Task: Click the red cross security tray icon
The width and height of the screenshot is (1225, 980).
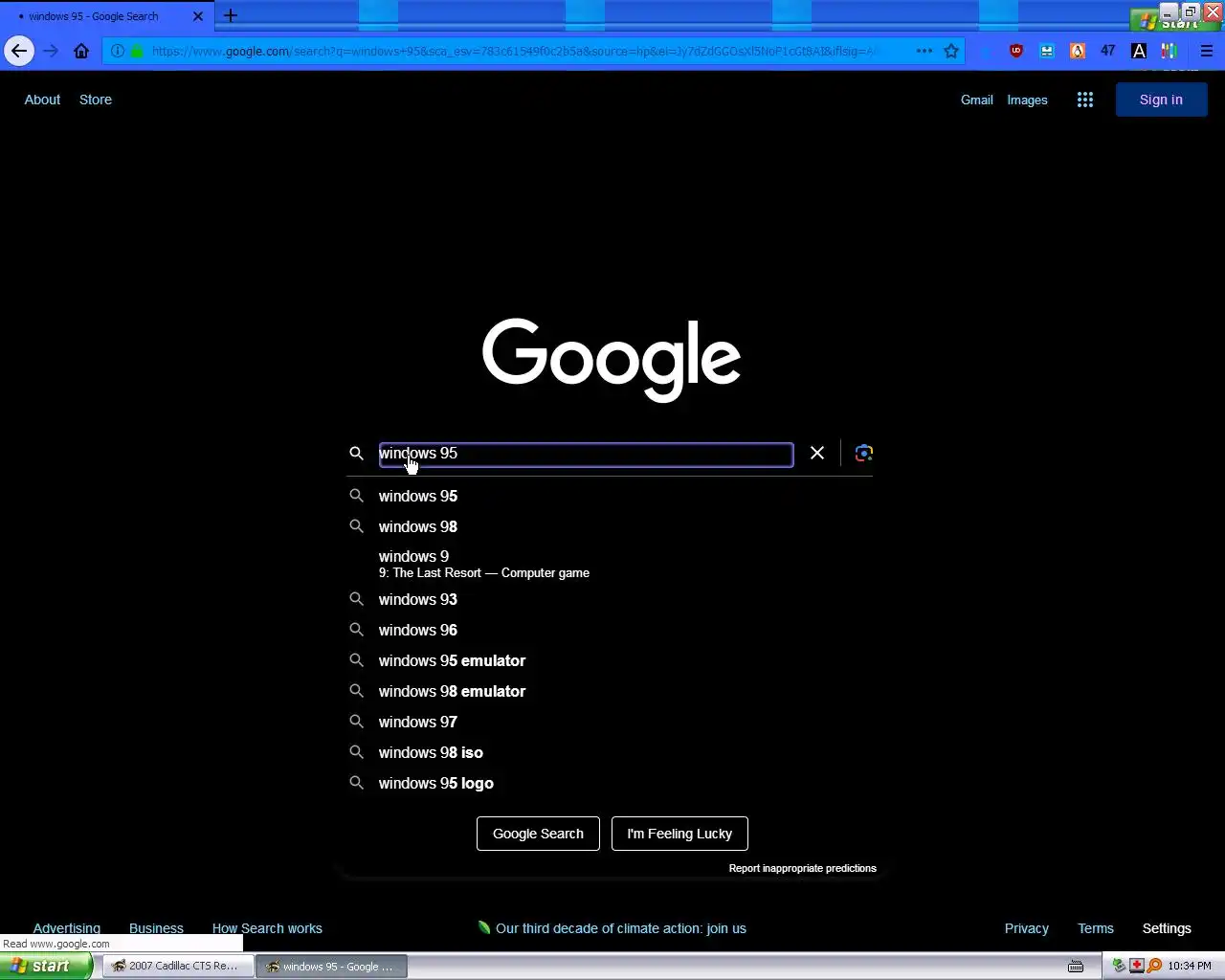Action: point(1137,966)
